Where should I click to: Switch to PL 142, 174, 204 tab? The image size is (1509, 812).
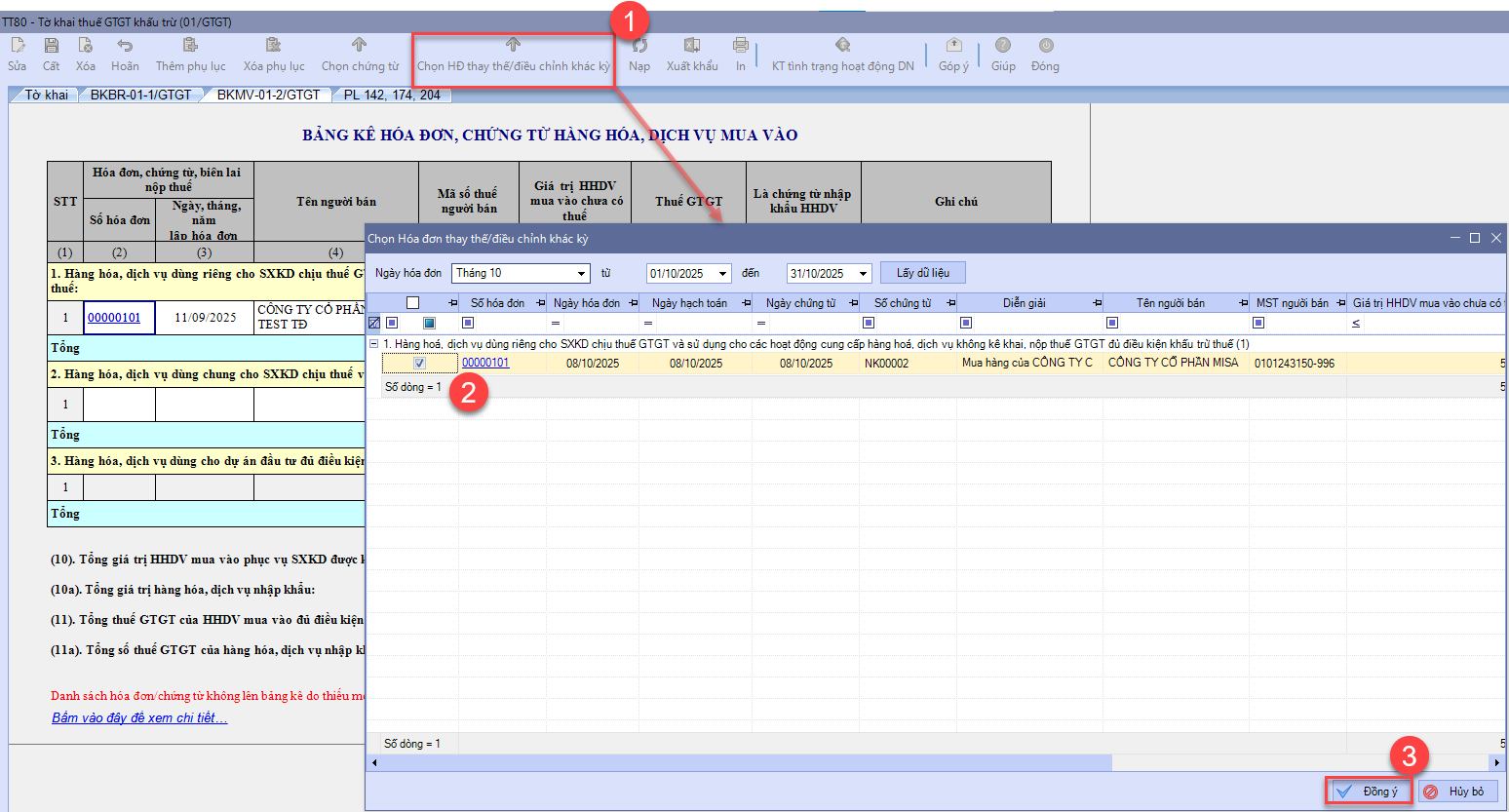click(392, 95)
